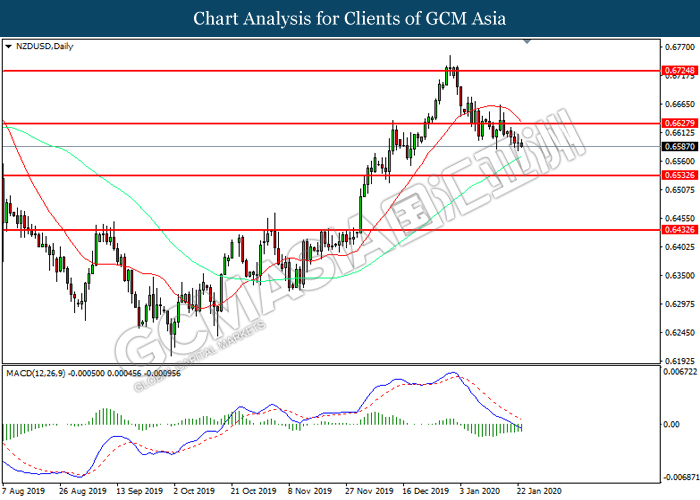Select the chart shift marker triangle at top
Screen dimensions: 700x500
pyautogui.click(x=527, y=42)
